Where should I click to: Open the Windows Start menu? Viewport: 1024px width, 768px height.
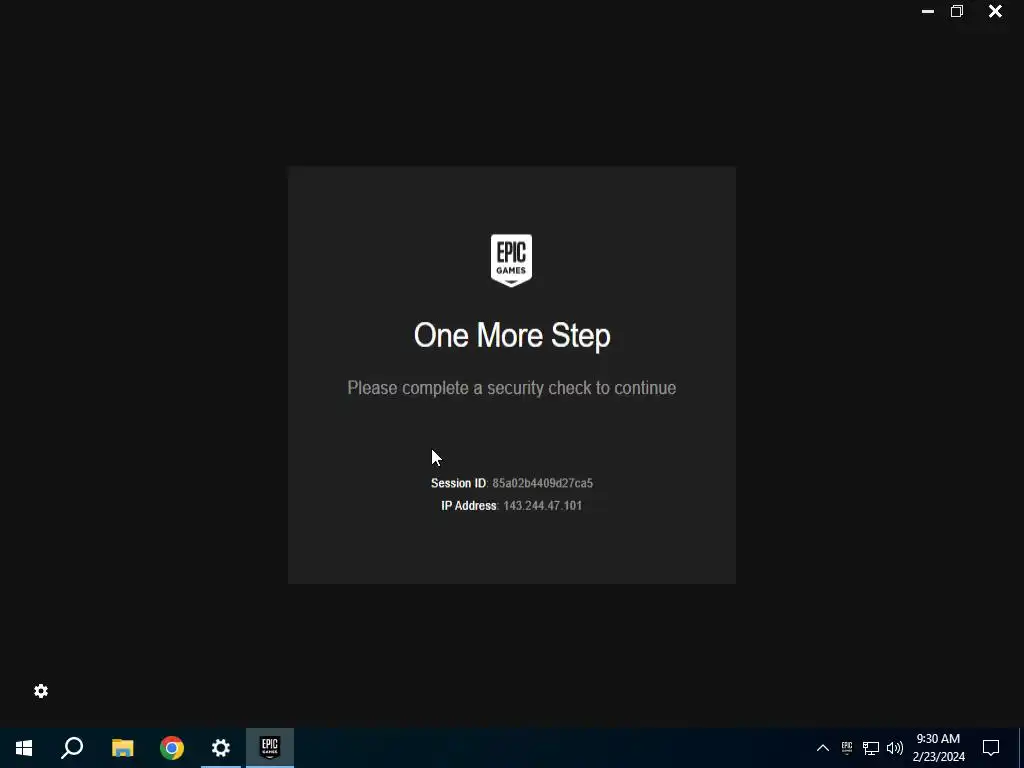click(x=24, y=748)
